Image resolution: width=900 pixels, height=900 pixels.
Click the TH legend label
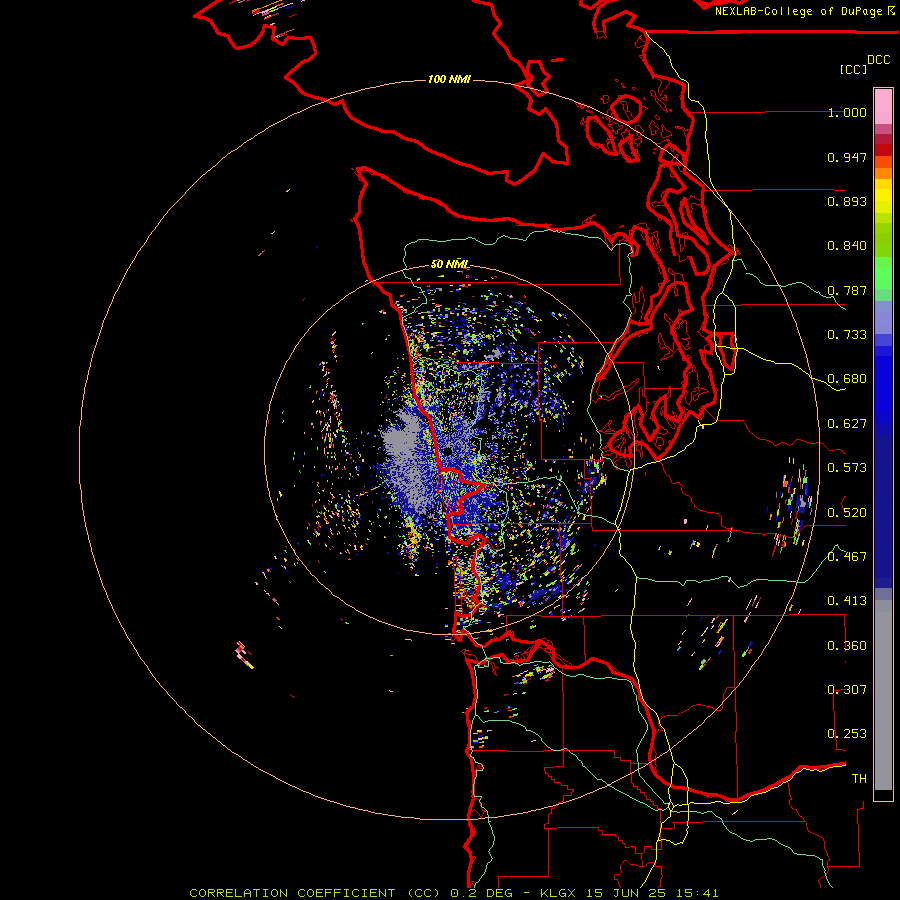point(859,779)
